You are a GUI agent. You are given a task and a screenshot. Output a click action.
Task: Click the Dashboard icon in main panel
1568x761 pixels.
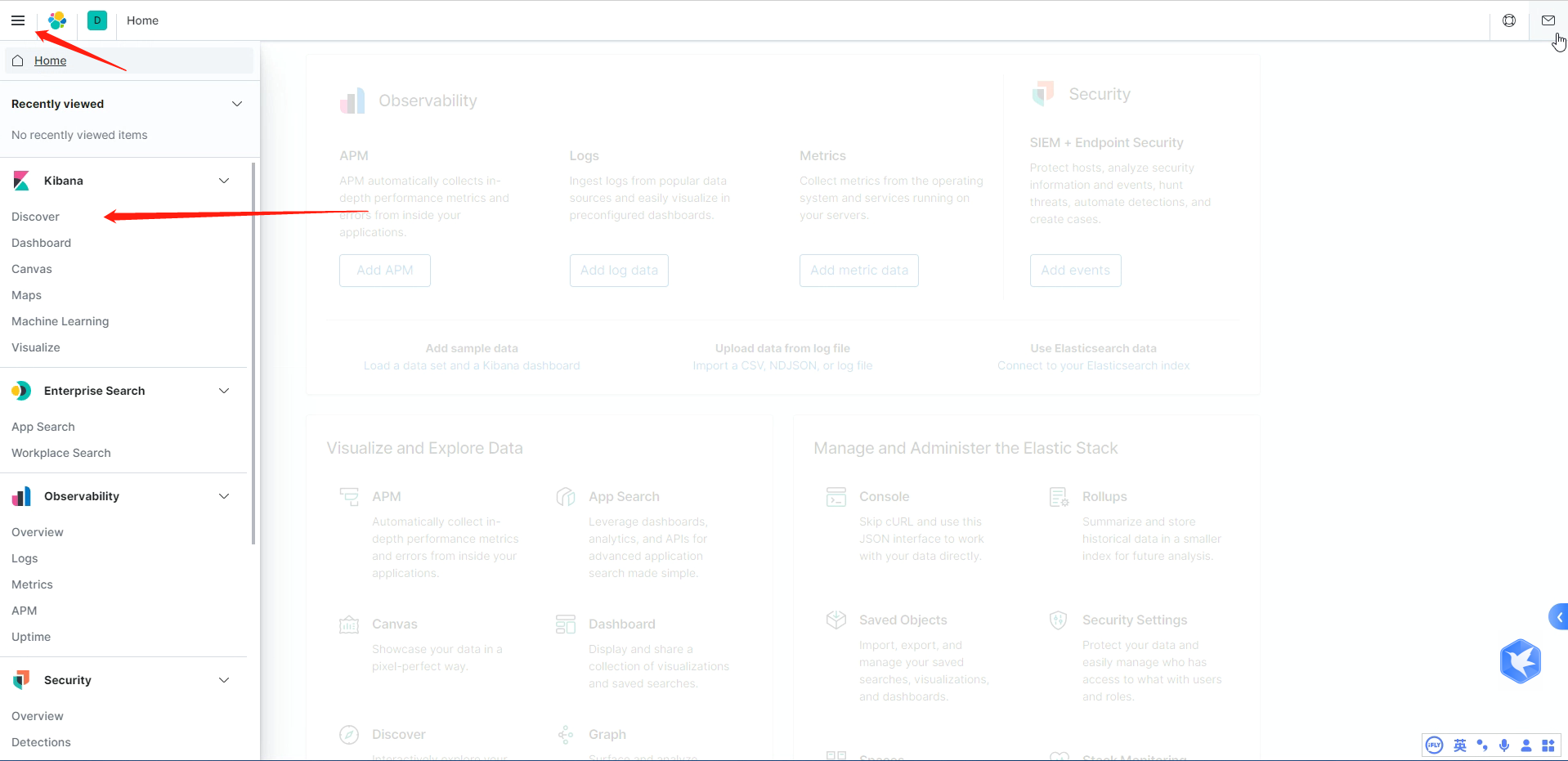(x=566, y=624)
